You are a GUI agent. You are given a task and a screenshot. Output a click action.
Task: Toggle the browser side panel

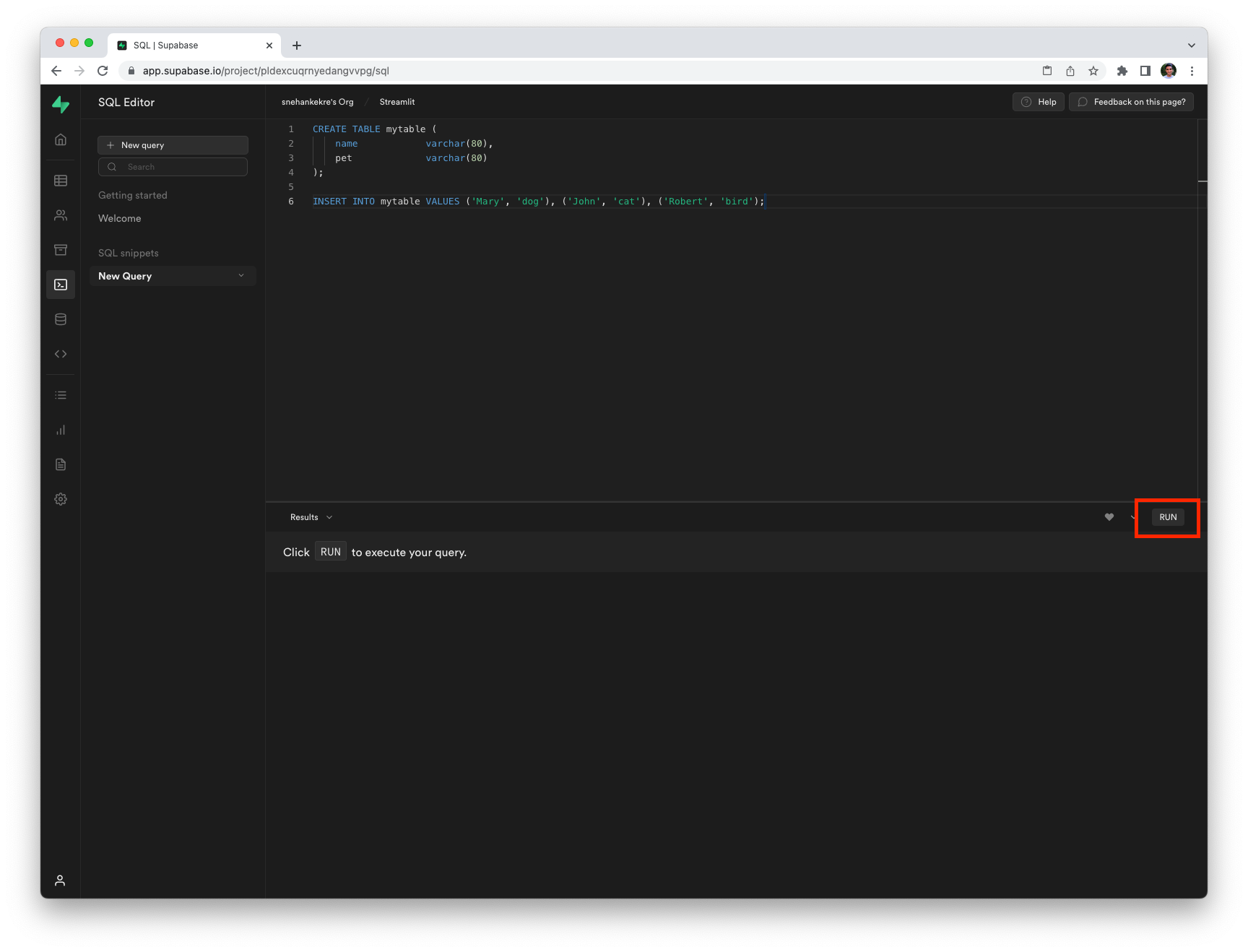[1145, 71]
